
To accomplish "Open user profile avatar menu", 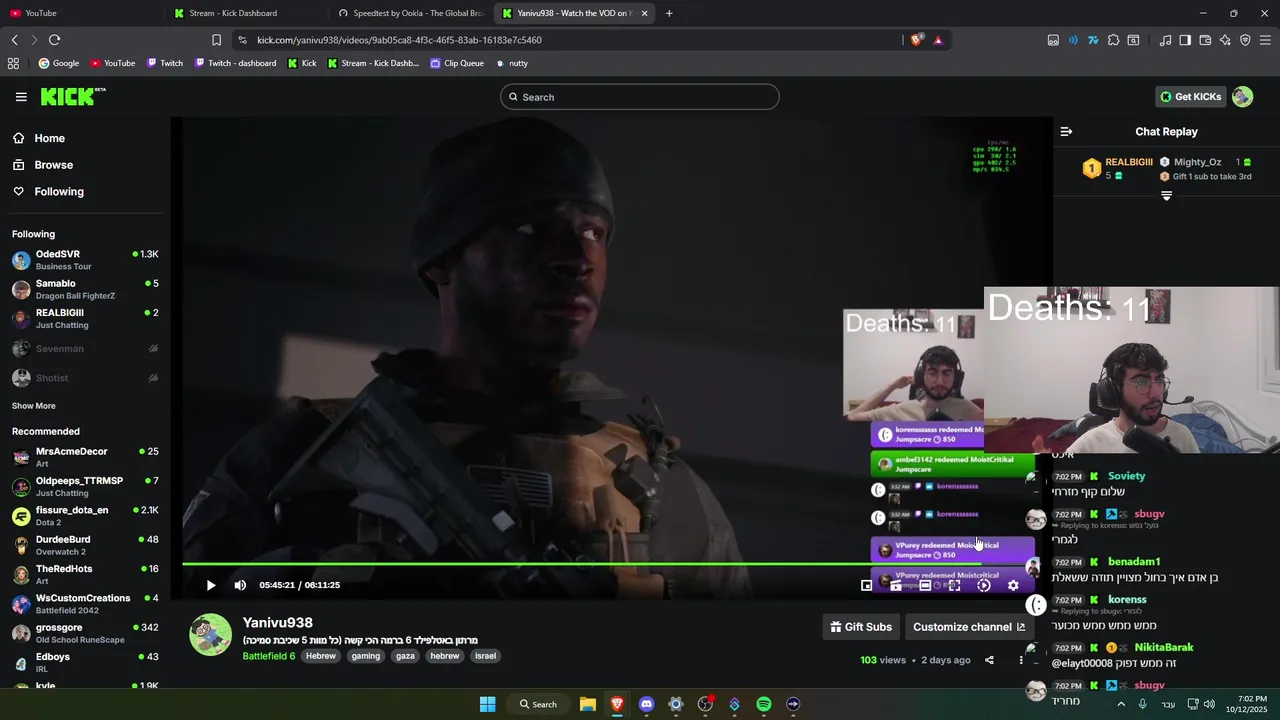I will [1242, 97].
